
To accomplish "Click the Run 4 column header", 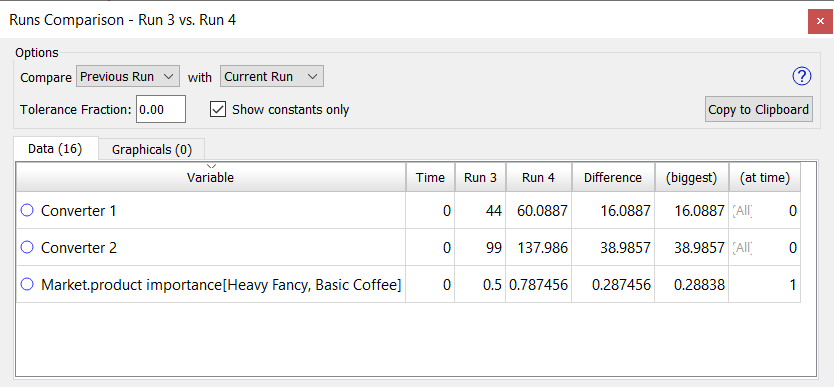I will [539, 178].
